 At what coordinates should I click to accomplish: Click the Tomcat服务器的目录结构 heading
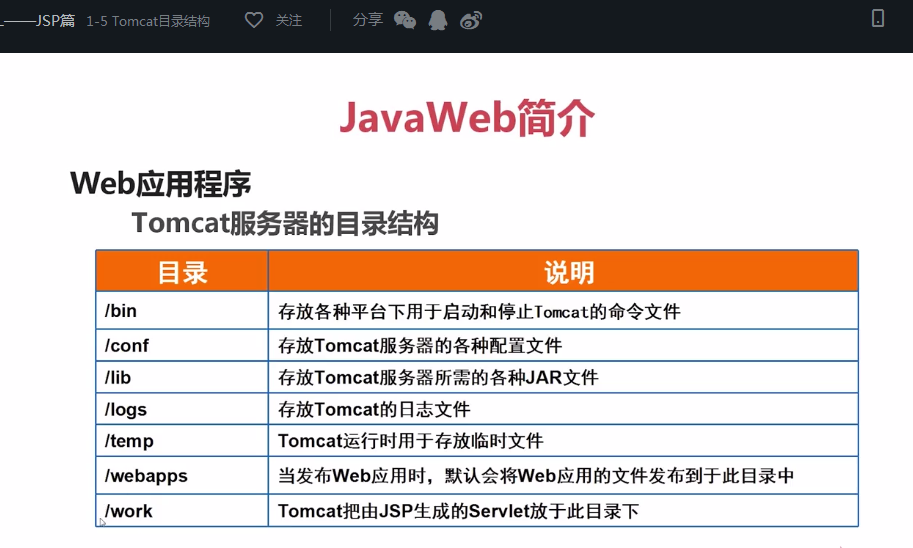coord(285,223)
